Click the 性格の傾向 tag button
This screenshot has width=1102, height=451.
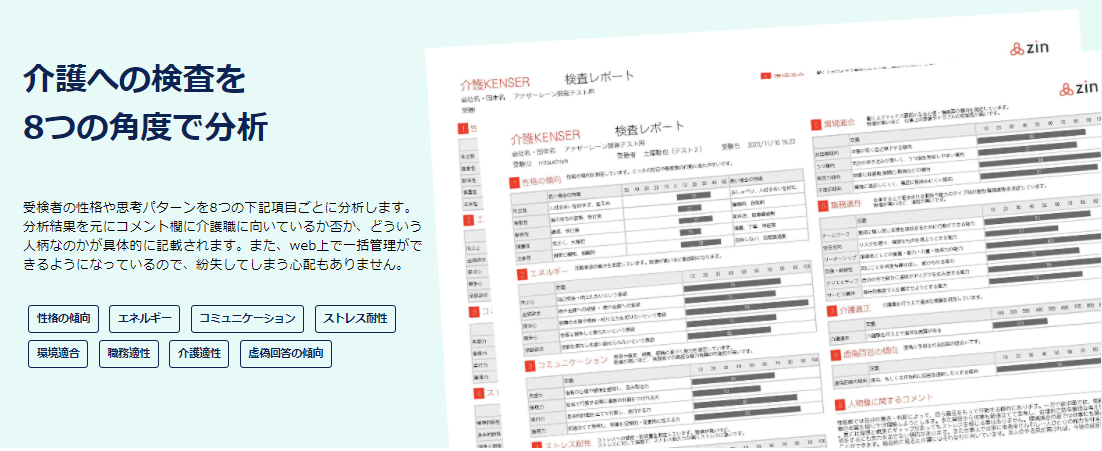[x=64, y=319]
